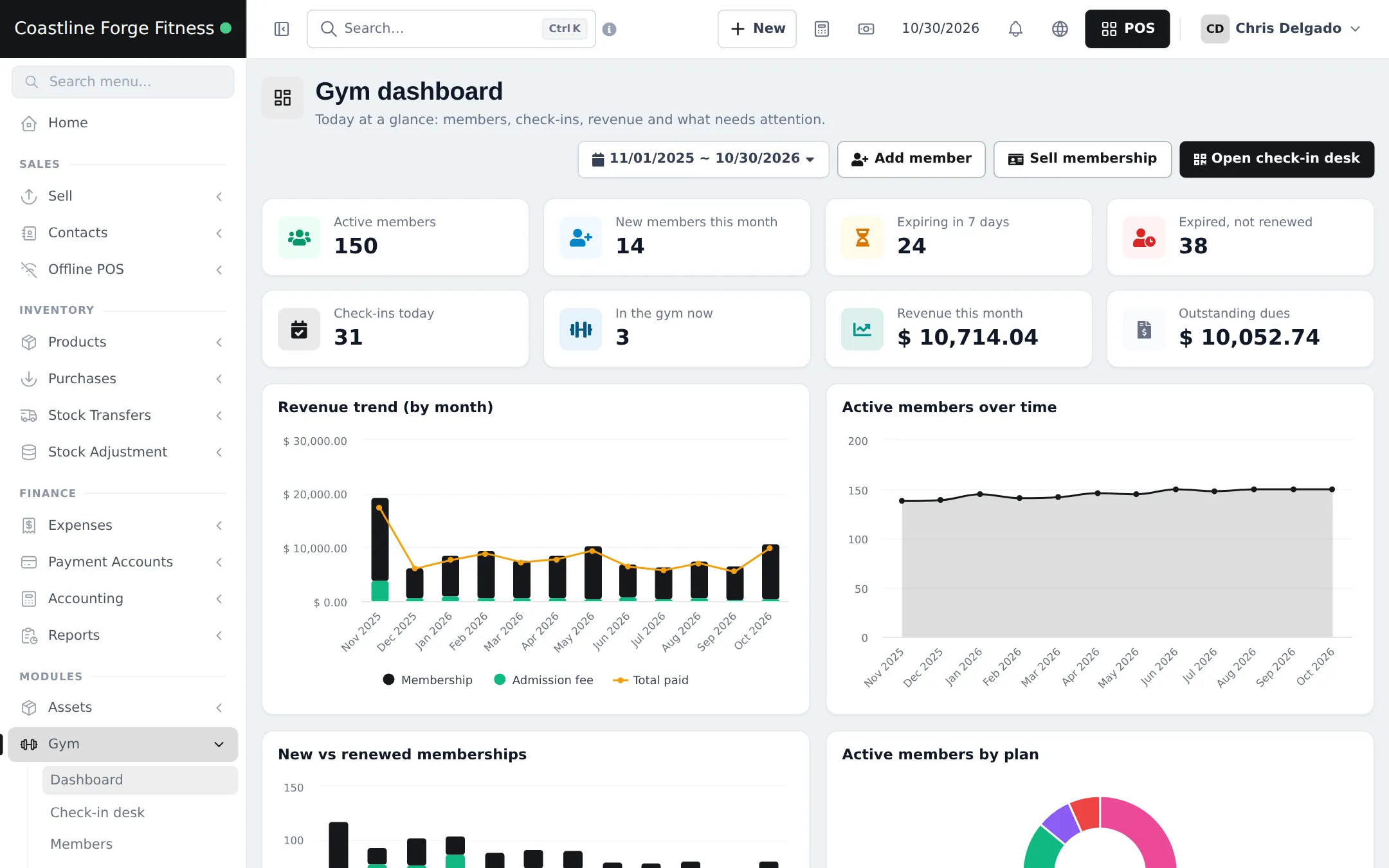Viewport: 1389px width, 868px height.
Task: Click the cash register icon in top bar
Action: pos(866,29)
